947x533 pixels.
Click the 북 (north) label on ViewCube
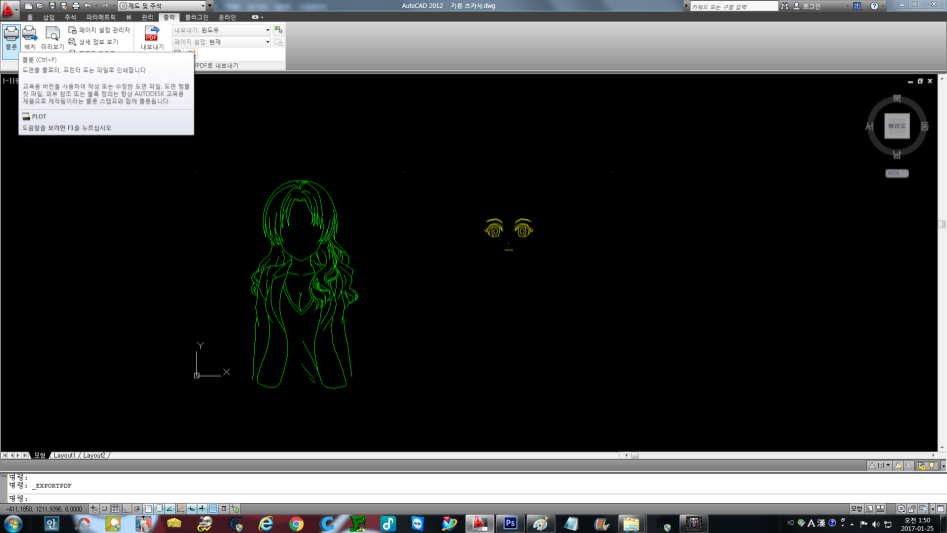point(897,98)
